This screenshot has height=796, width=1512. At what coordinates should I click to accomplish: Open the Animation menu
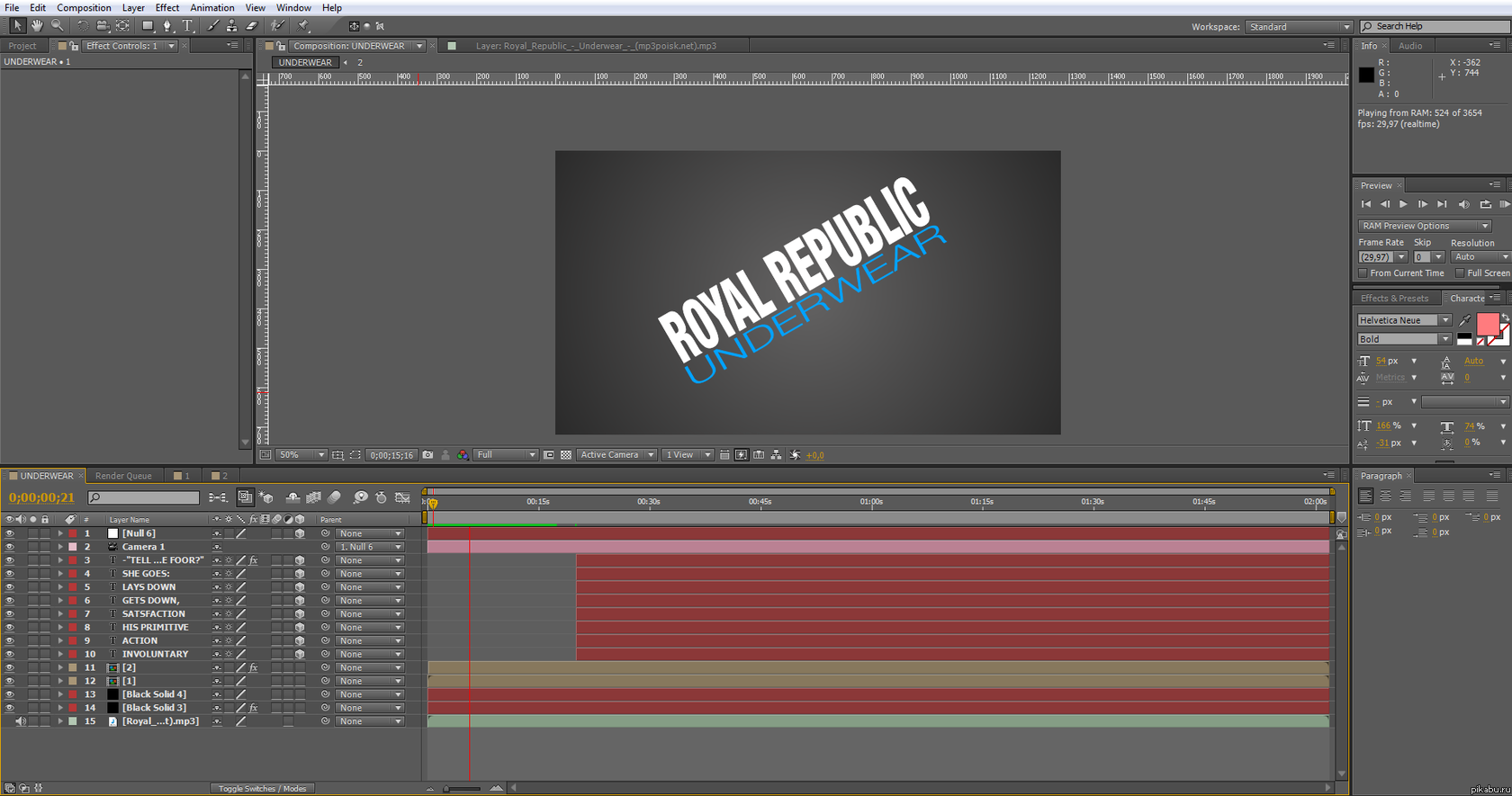tap(211, 7)
